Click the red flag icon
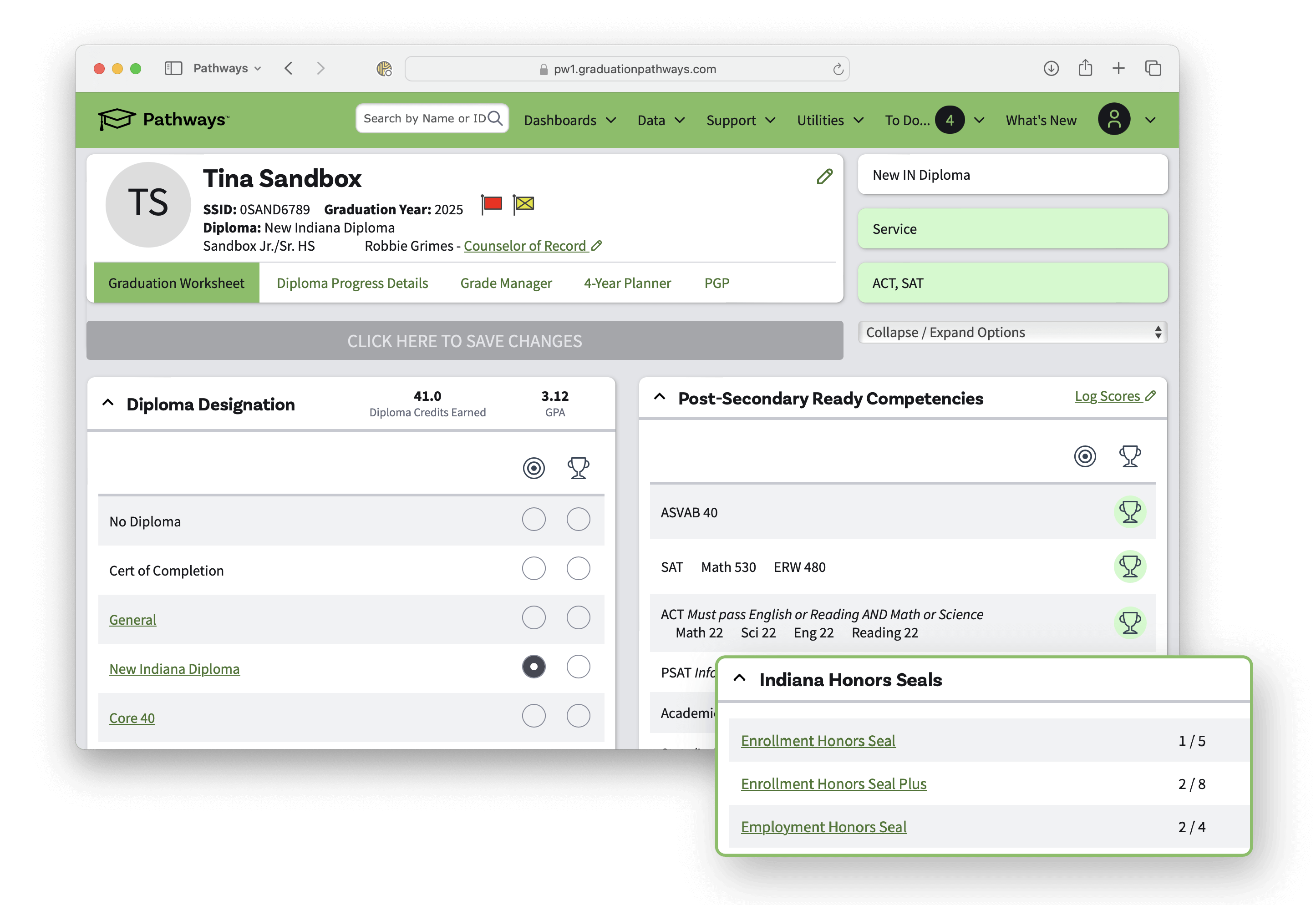This screenshot has height=905, width=1316. pyautogui.click(x=491, y=204)
